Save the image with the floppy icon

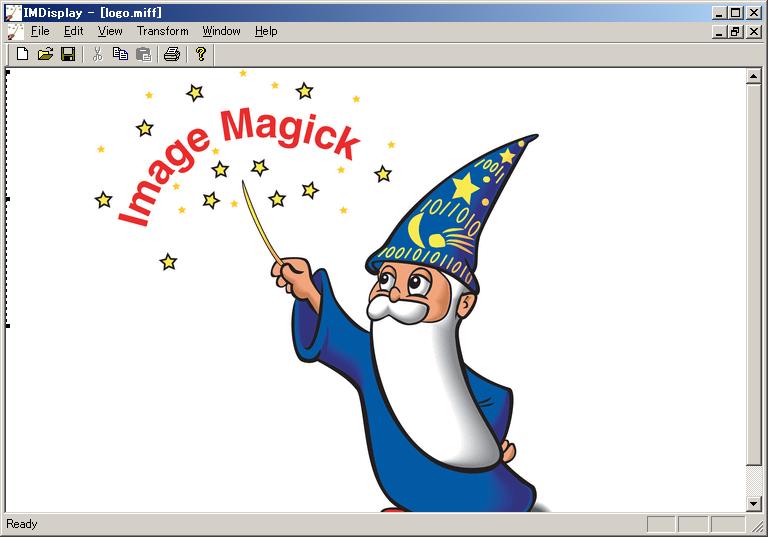click(68, 54)
